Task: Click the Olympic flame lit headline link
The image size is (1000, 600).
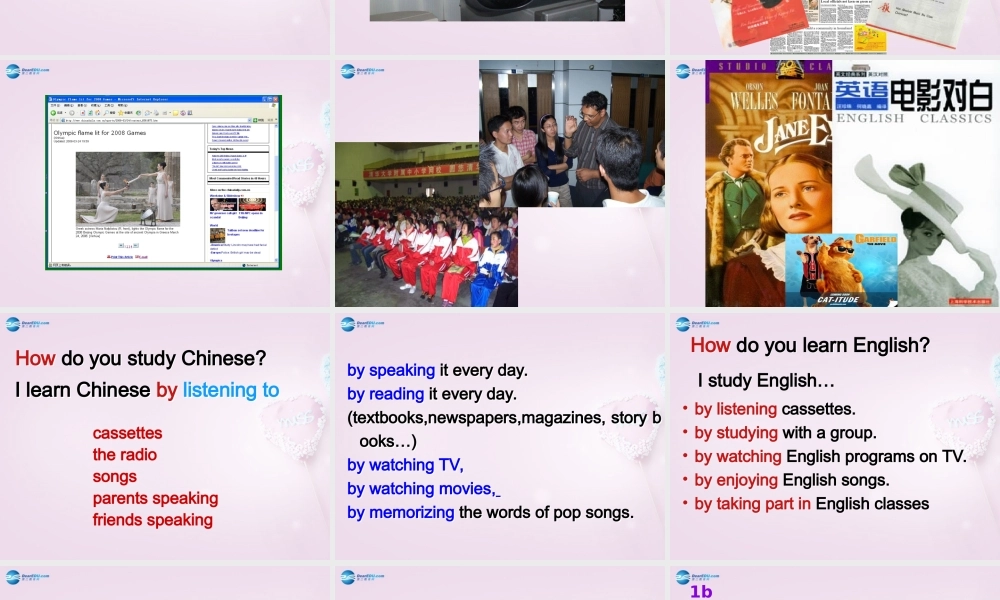Action: [98, 133]
